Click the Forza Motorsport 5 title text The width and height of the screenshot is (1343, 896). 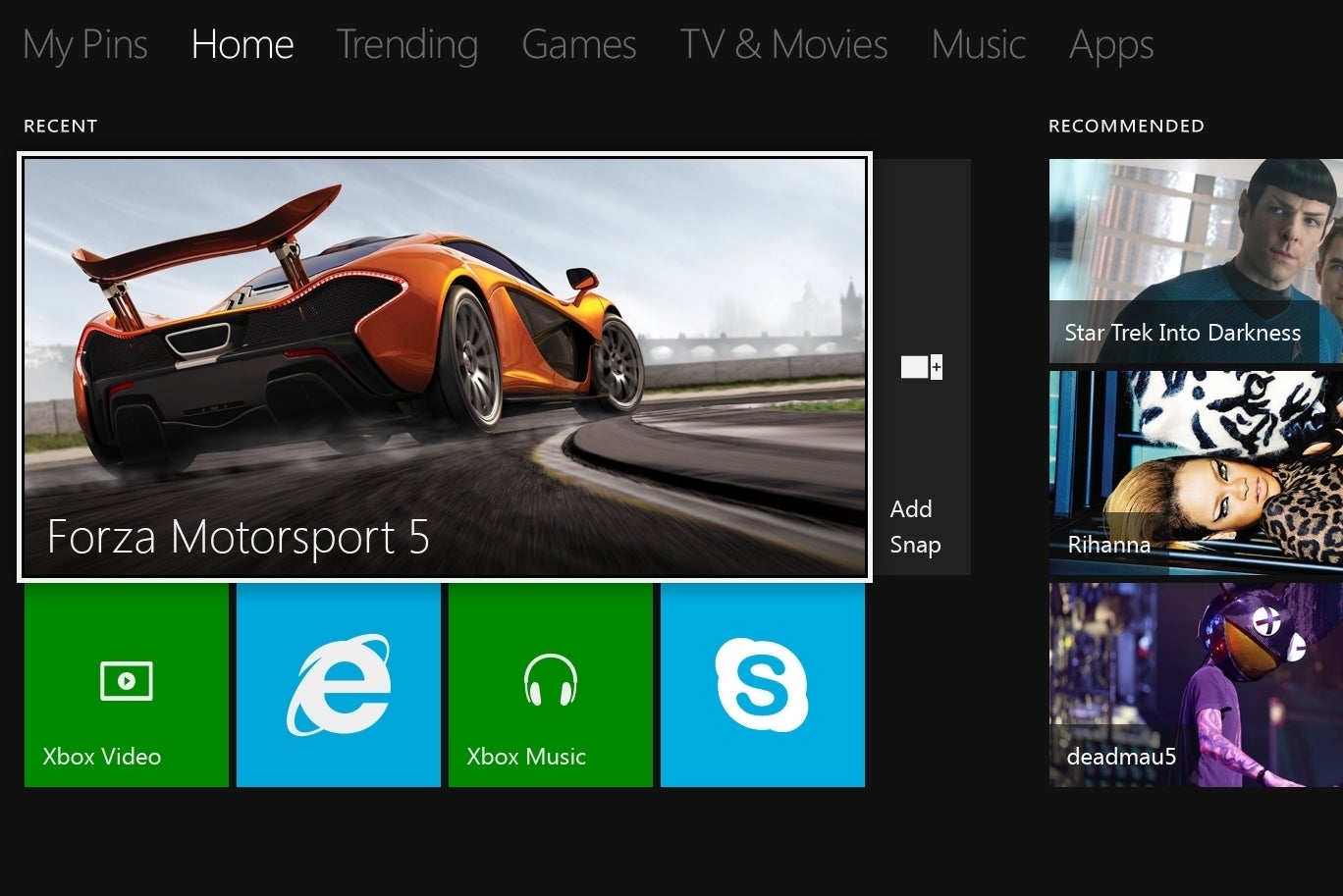coord(239,537)
